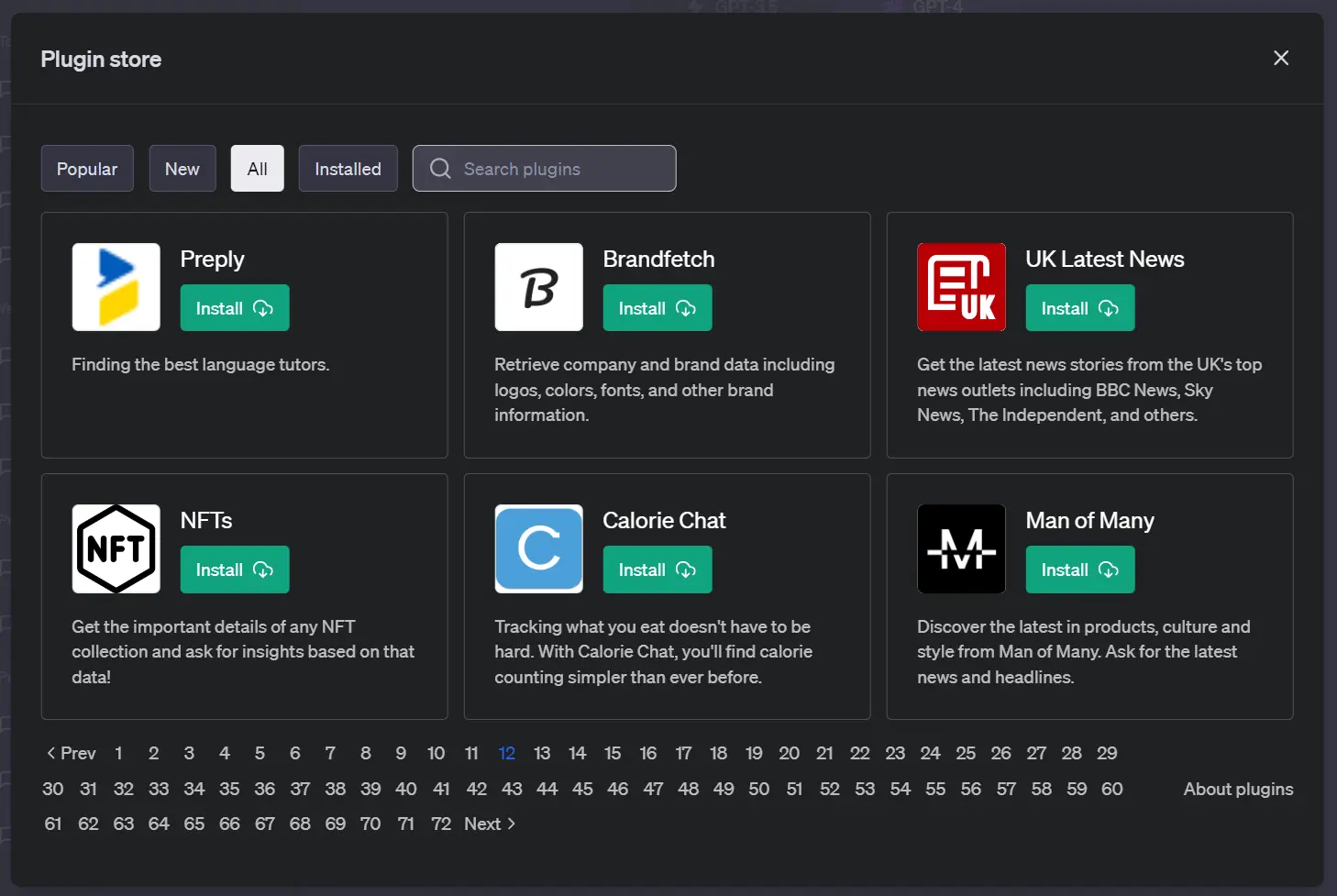This screenshot has height=896, width=1337.
Task: Click 'Finding the best language tutors.' description
Action: pyautogui.click(x=201, y=364)
